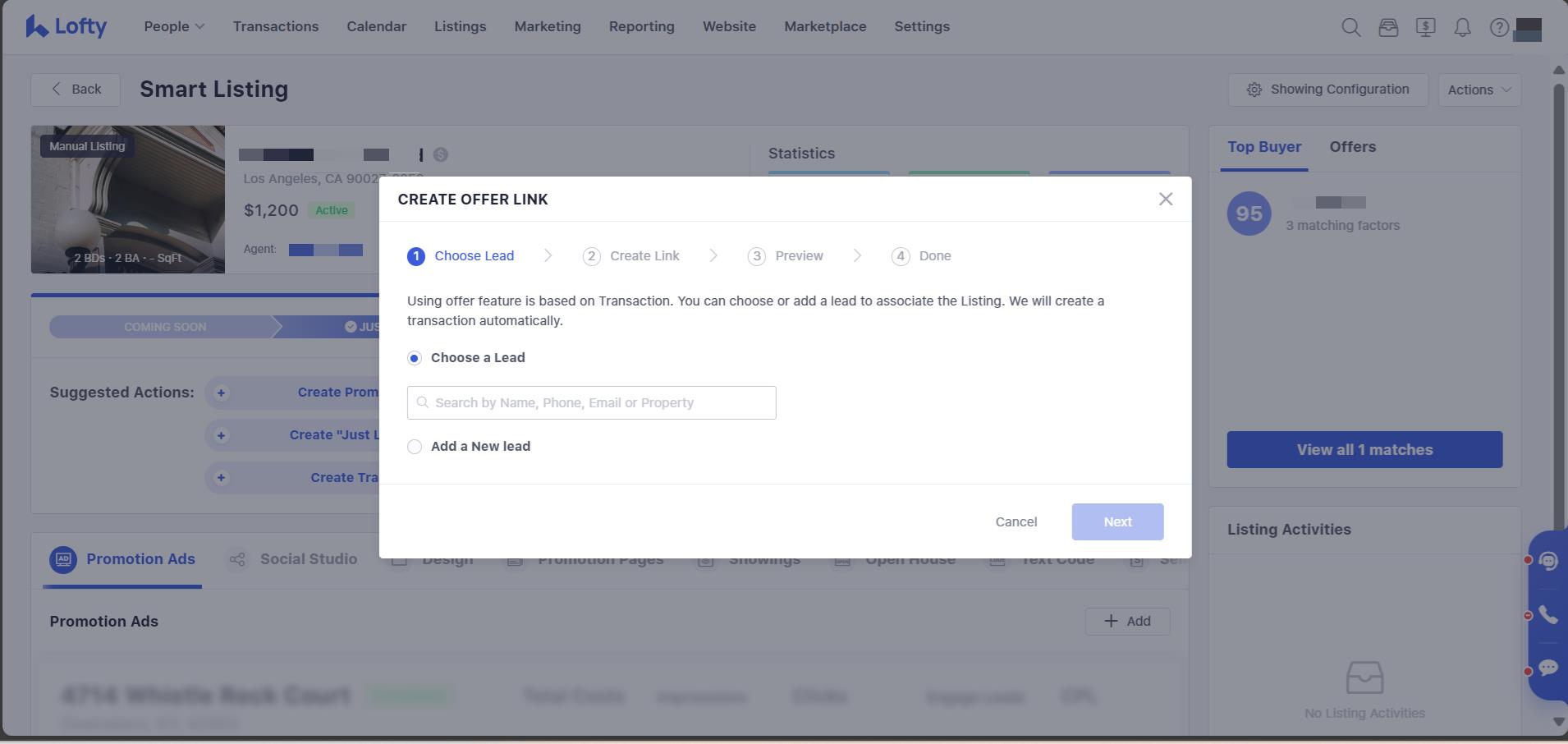Go back with the Back button

click(76, 90)
